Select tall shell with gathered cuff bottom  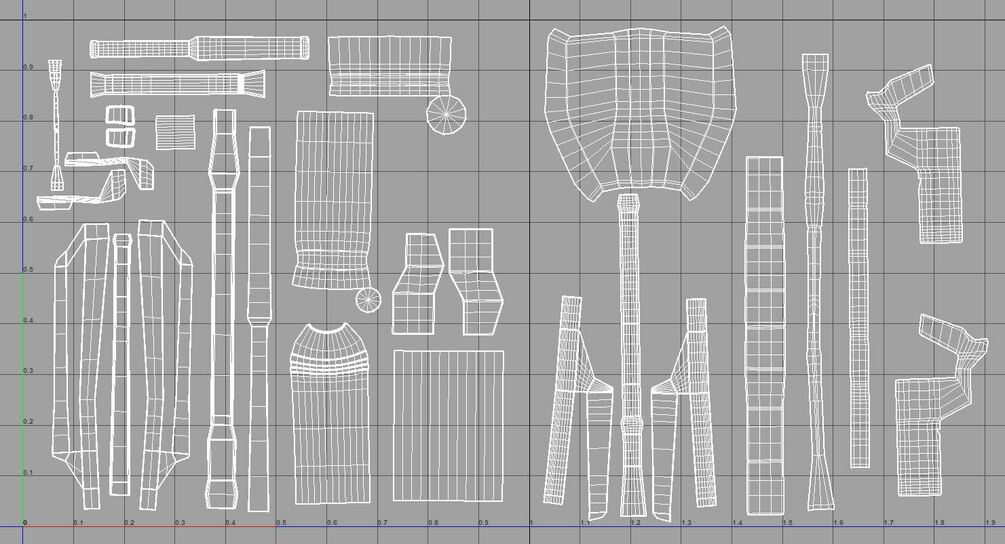click(333, 200)
